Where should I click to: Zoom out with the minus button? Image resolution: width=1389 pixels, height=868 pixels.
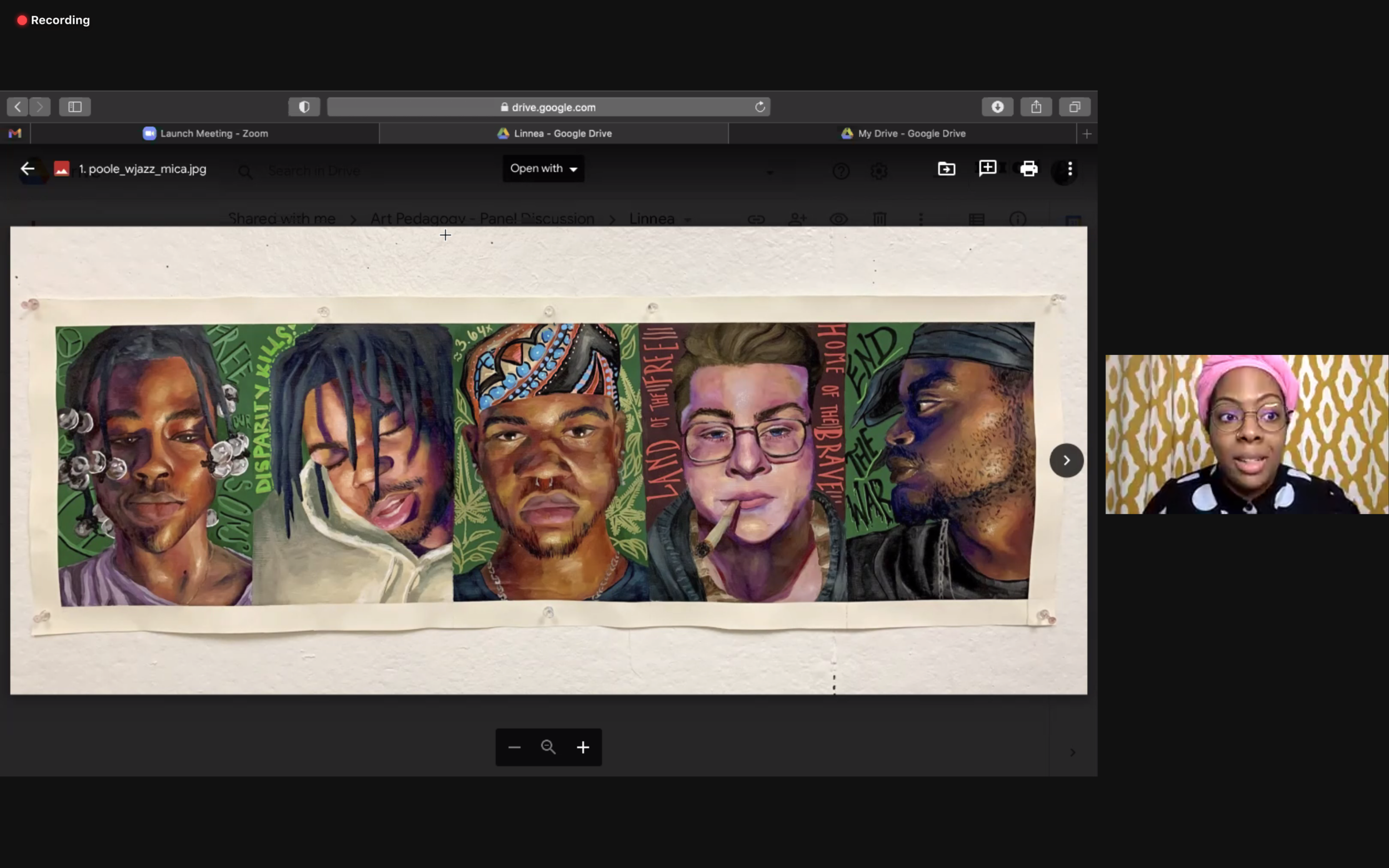pyautogui.click(x=514, y=747)
